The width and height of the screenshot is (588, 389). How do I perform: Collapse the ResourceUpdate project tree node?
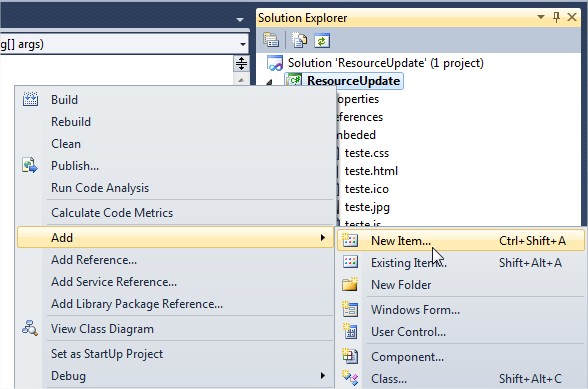(269, 82)
